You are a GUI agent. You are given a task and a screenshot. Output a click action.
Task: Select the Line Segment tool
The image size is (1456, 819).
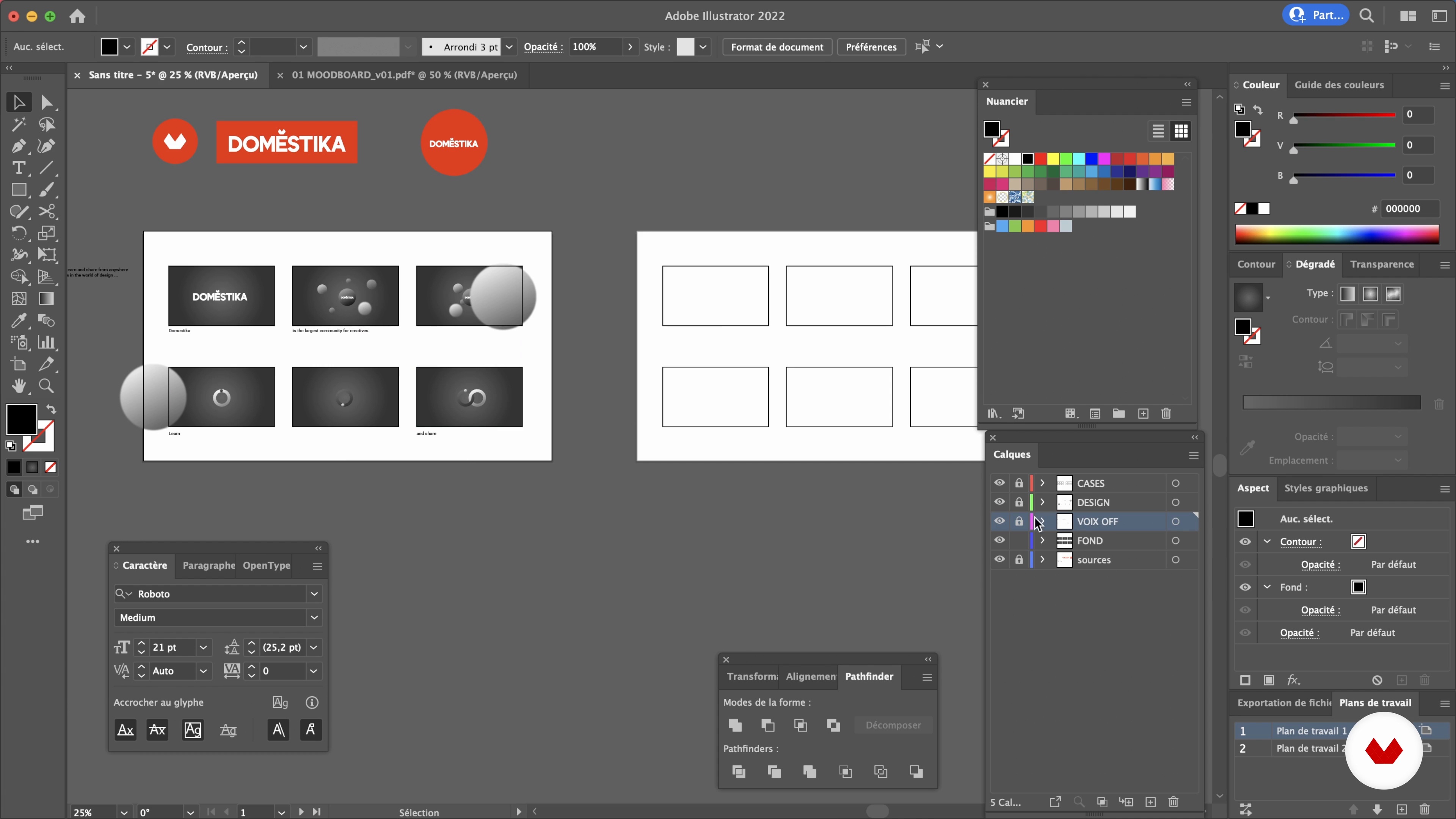[x=47, y=168]
